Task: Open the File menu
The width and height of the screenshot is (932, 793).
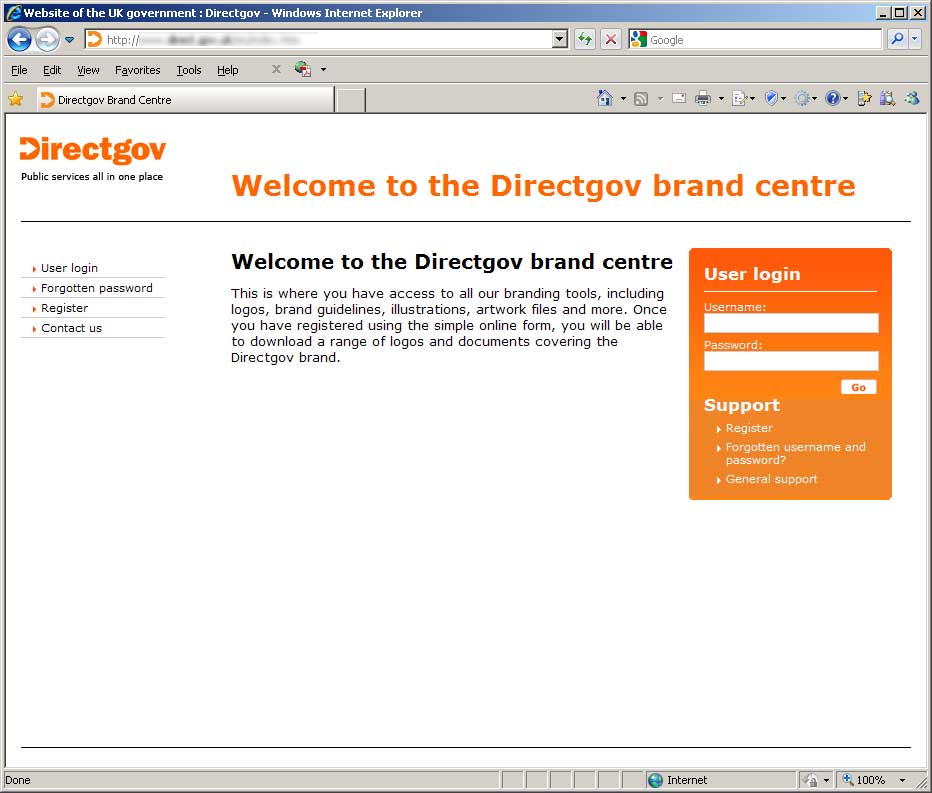Action: click(x=19, y=70)
